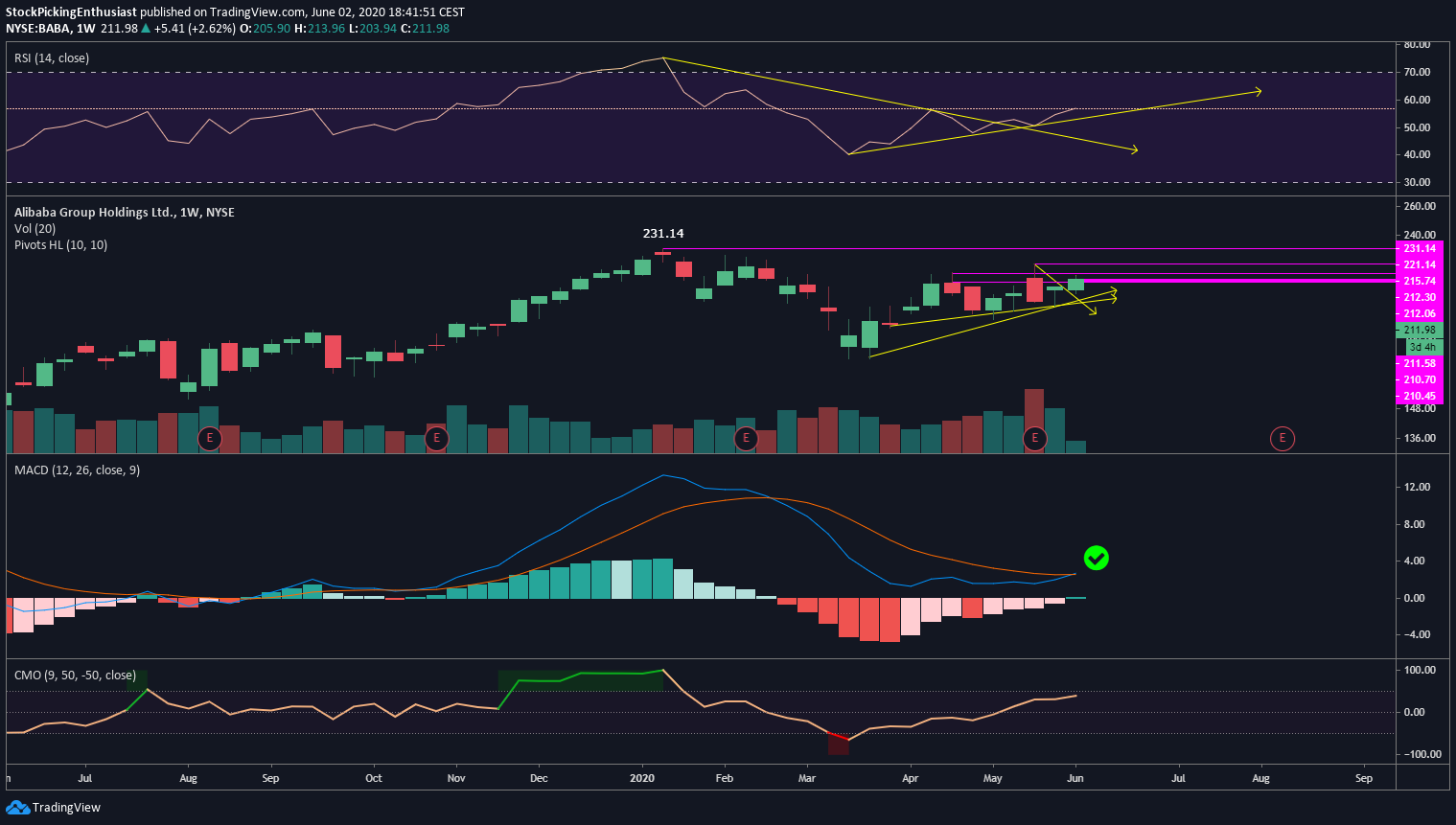Select the May label on the time axis

pyautogui.click(x=993, y=778)
